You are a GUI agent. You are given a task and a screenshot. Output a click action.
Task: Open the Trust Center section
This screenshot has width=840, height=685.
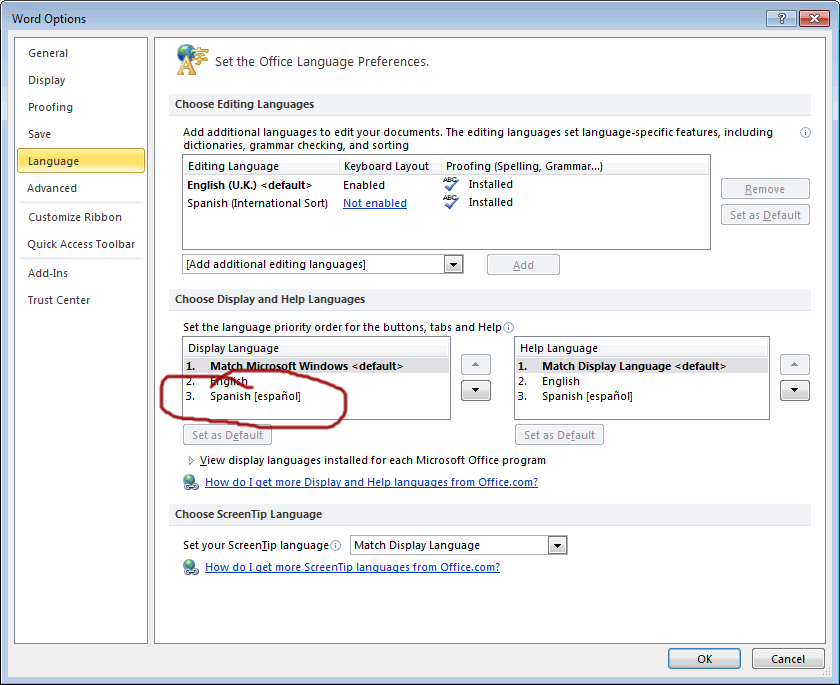pyautogui.click(x=62, y=299)
